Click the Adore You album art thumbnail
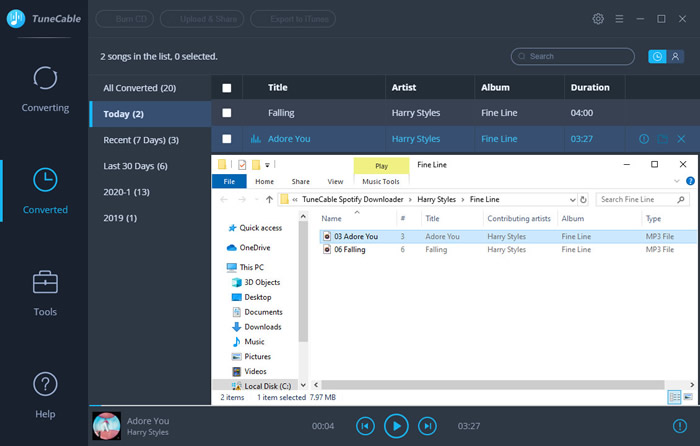700x446 pixels. tap(107, 426)
